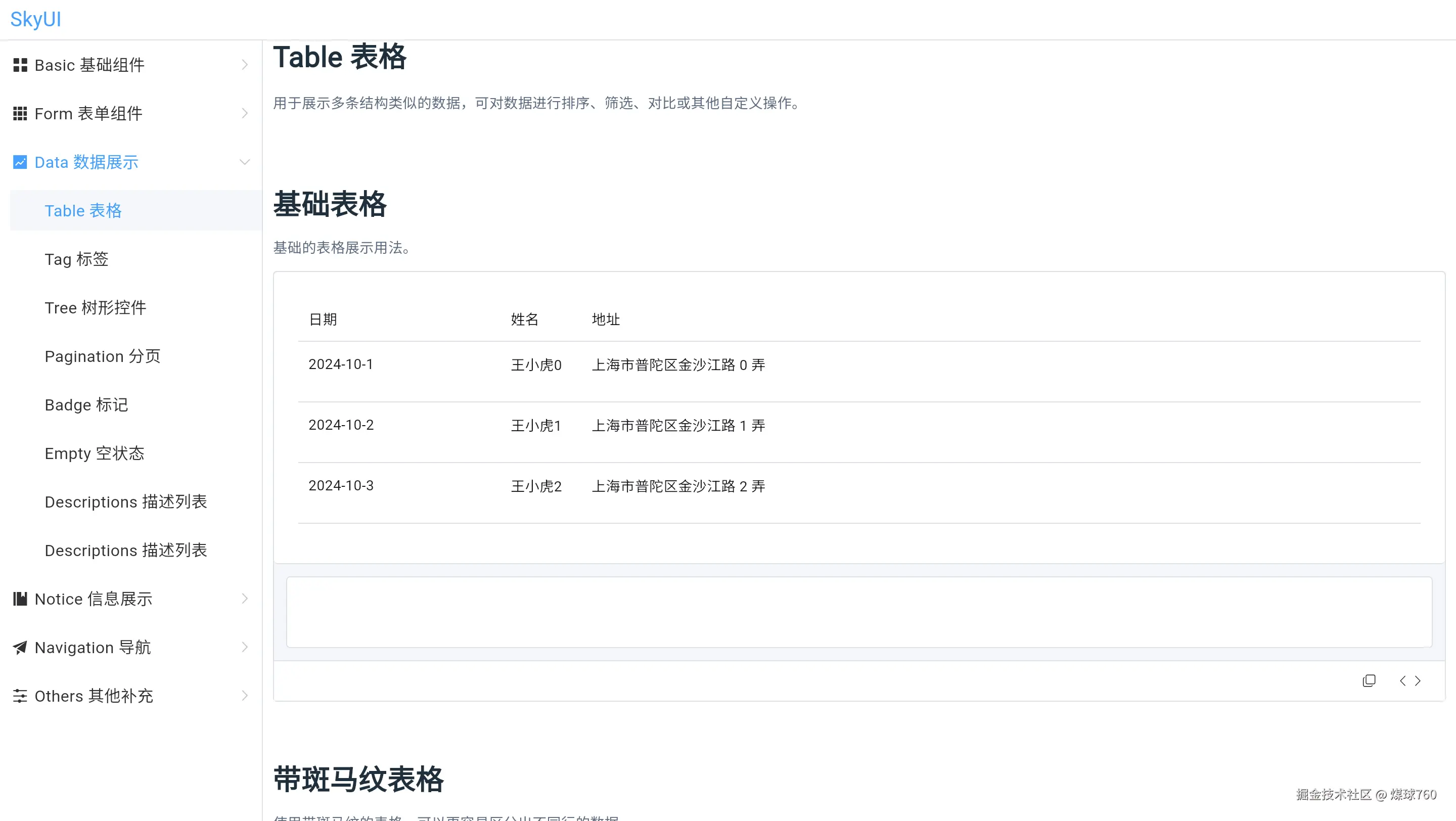This screenshot has width=1456, height=821.
Task: Open Empty 空状态 sidebar link
Action: click(95, 454)
